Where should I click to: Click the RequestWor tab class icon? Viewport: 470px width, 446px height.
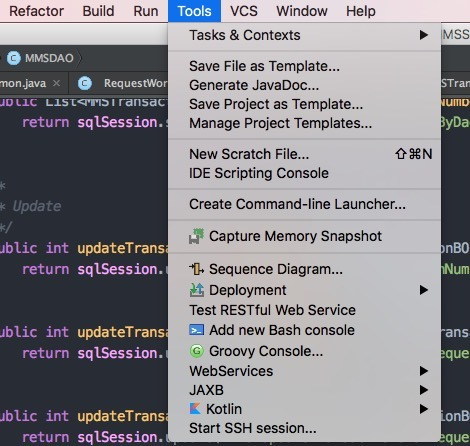click(x=85, y=83)
